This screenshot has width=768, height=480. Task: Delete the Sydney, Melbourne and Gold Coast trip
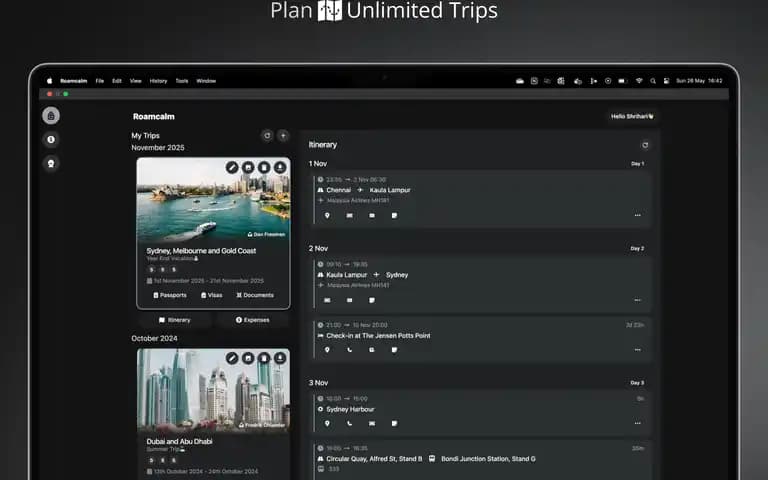pos(264,168)
